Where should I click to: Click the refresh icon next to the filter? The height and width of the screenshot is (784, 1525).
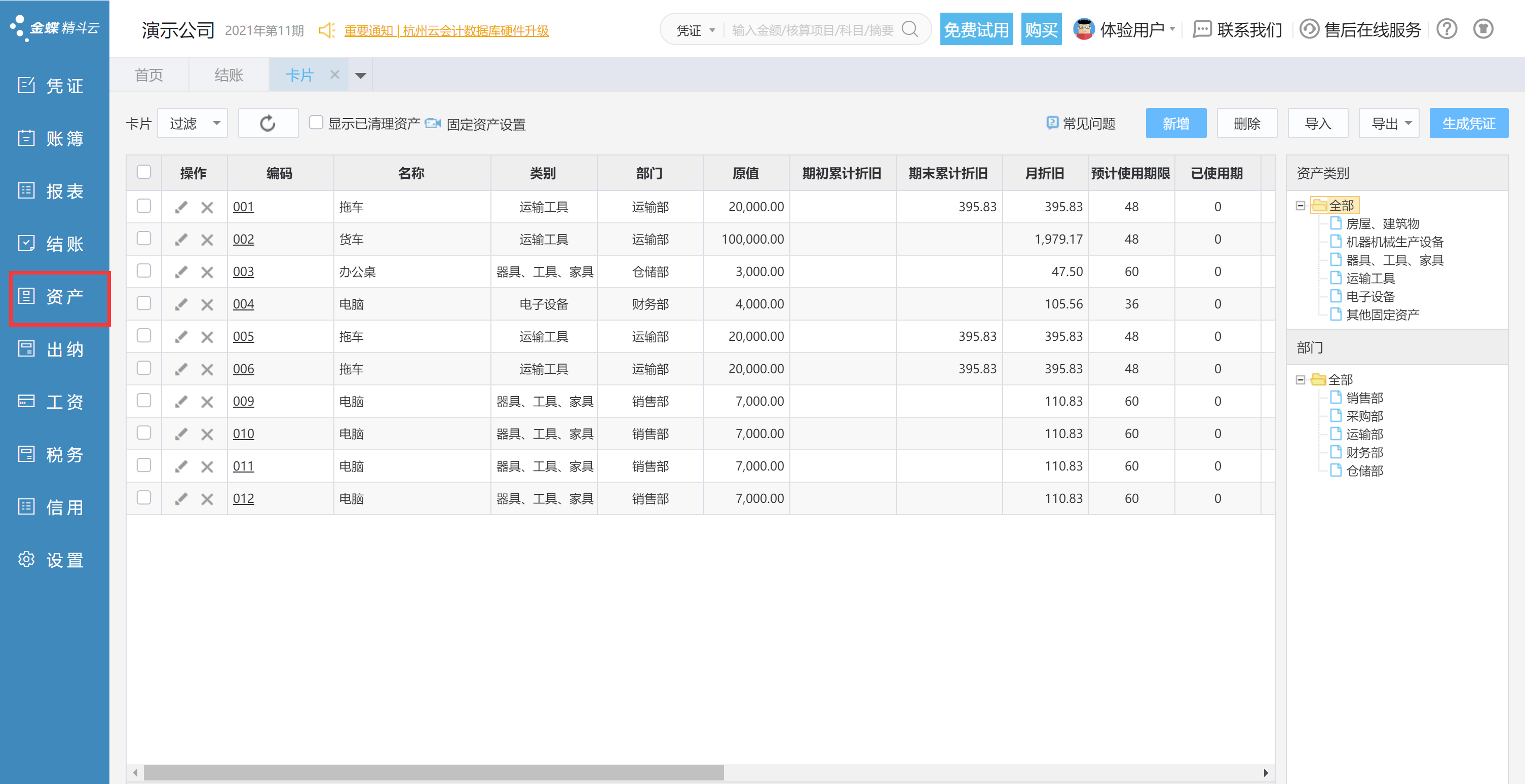tap(268, 123)
